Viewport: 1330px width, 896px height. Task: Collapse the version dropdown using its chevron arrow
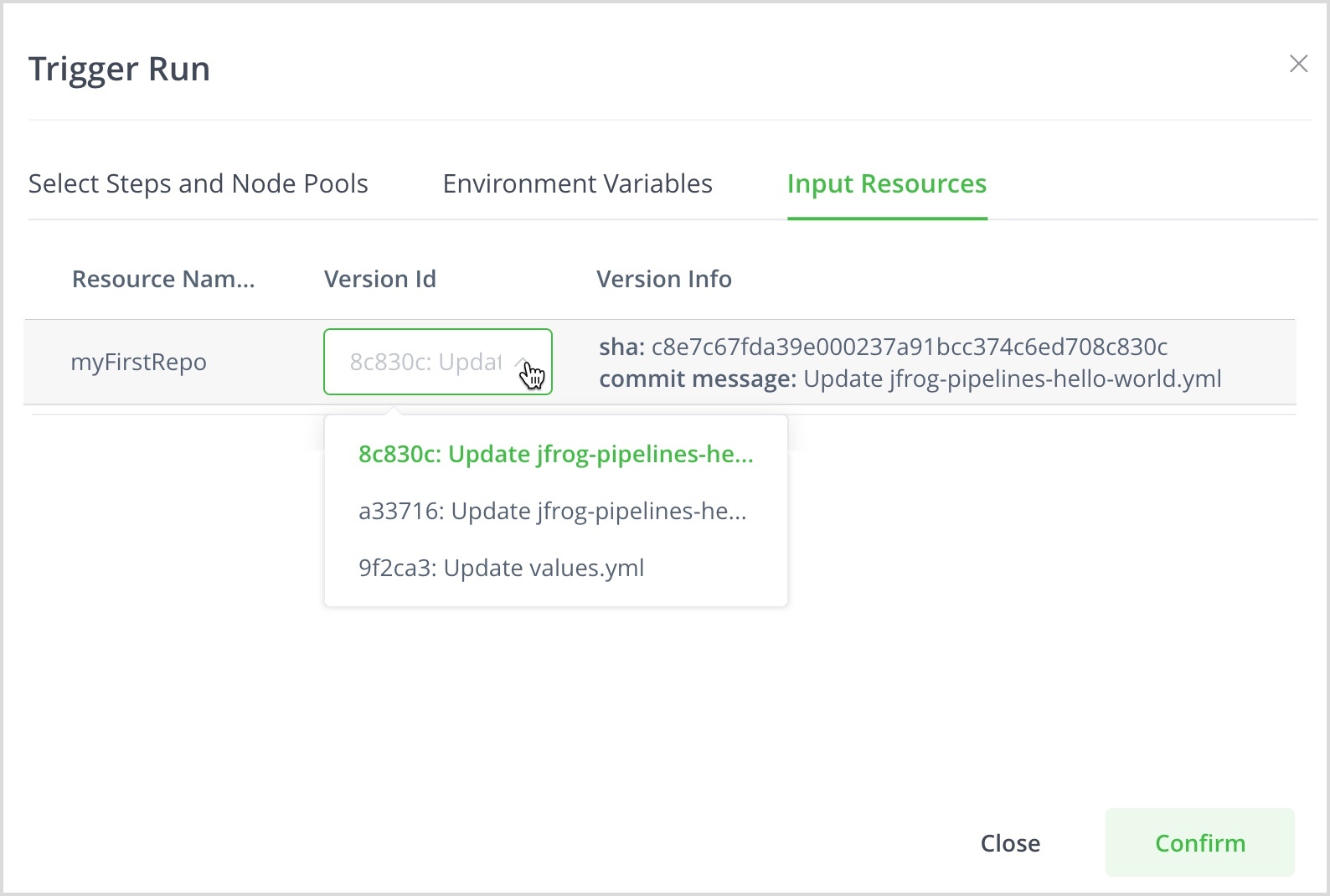(x=522, y=362)
